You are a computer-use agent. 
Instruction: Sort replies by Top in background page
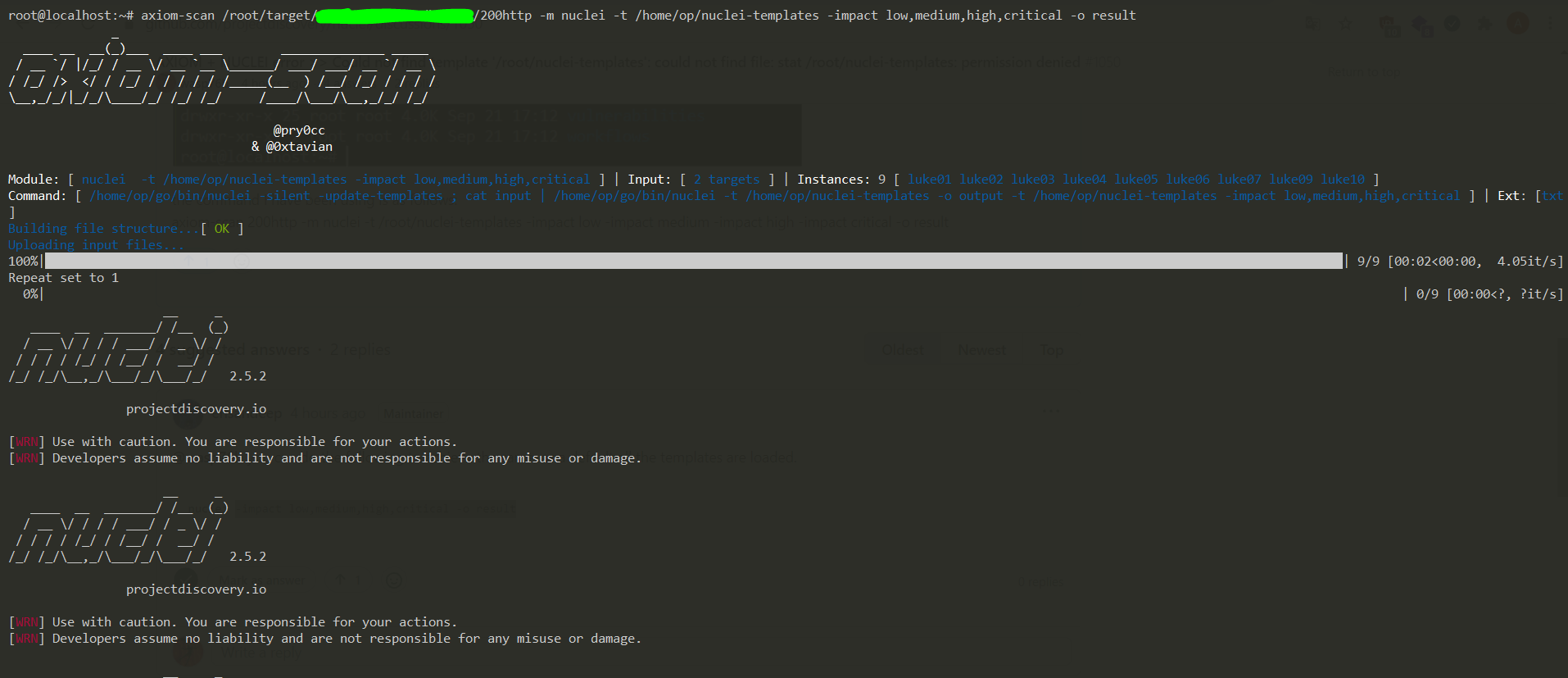pos(1052,350)
